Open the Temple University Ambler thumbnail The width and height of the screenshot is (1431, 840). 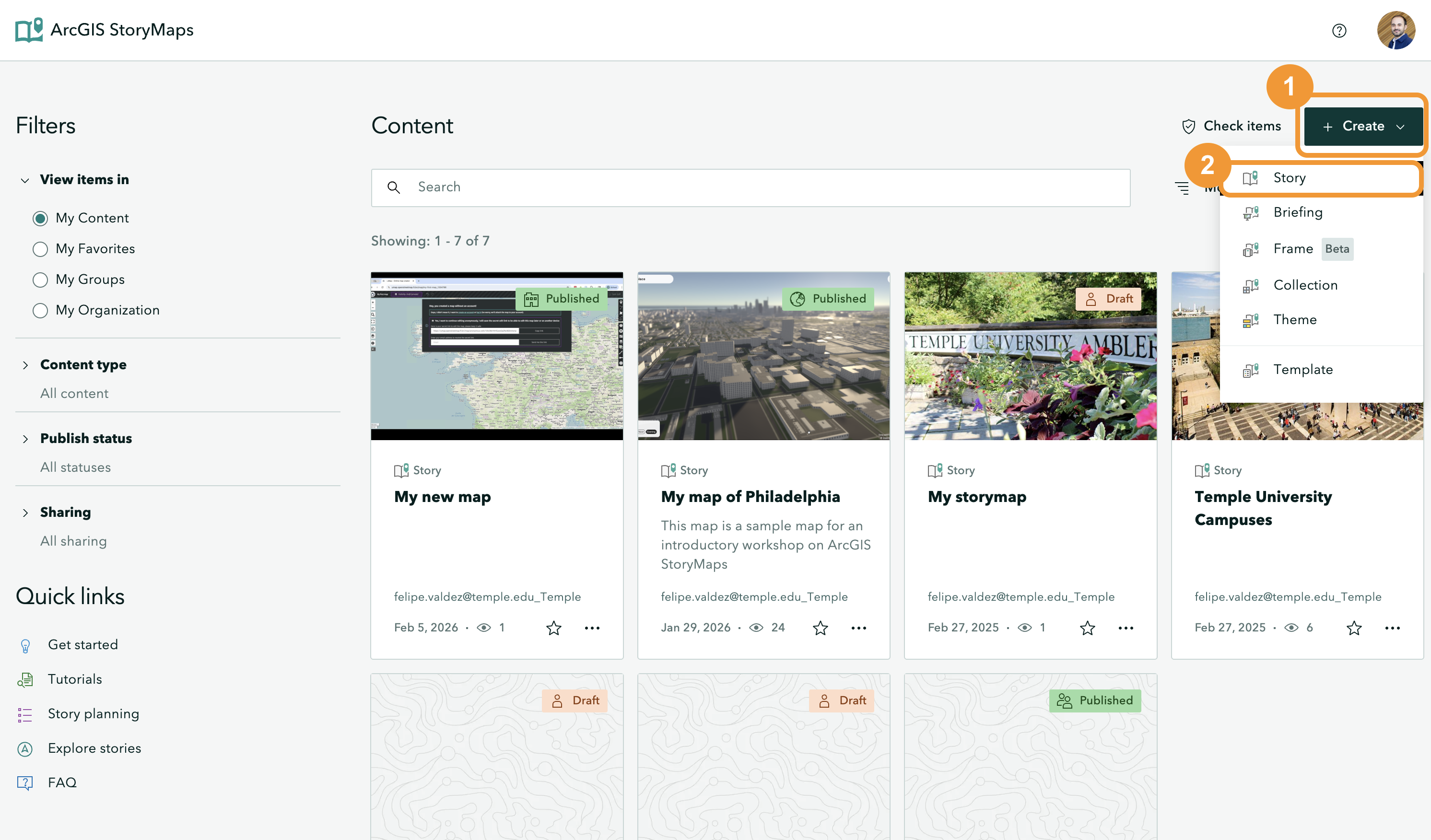pyautogui.click(x=1031, y=356)
